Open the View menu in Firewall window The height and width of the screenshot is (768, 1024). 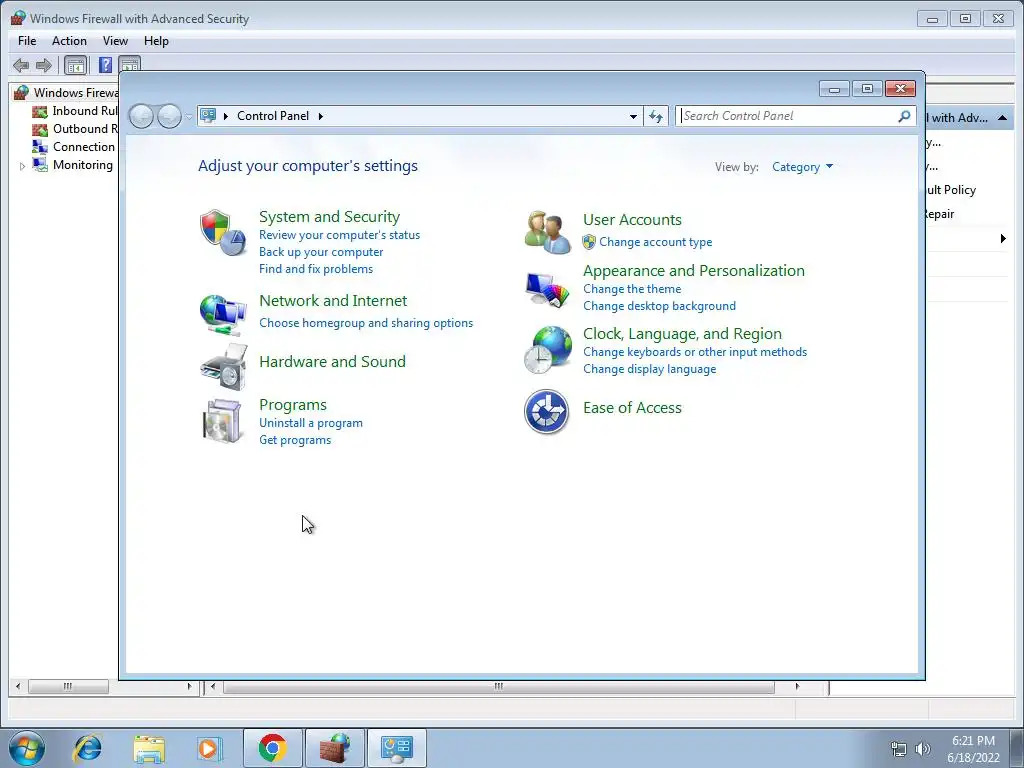(x=115, y=40)
